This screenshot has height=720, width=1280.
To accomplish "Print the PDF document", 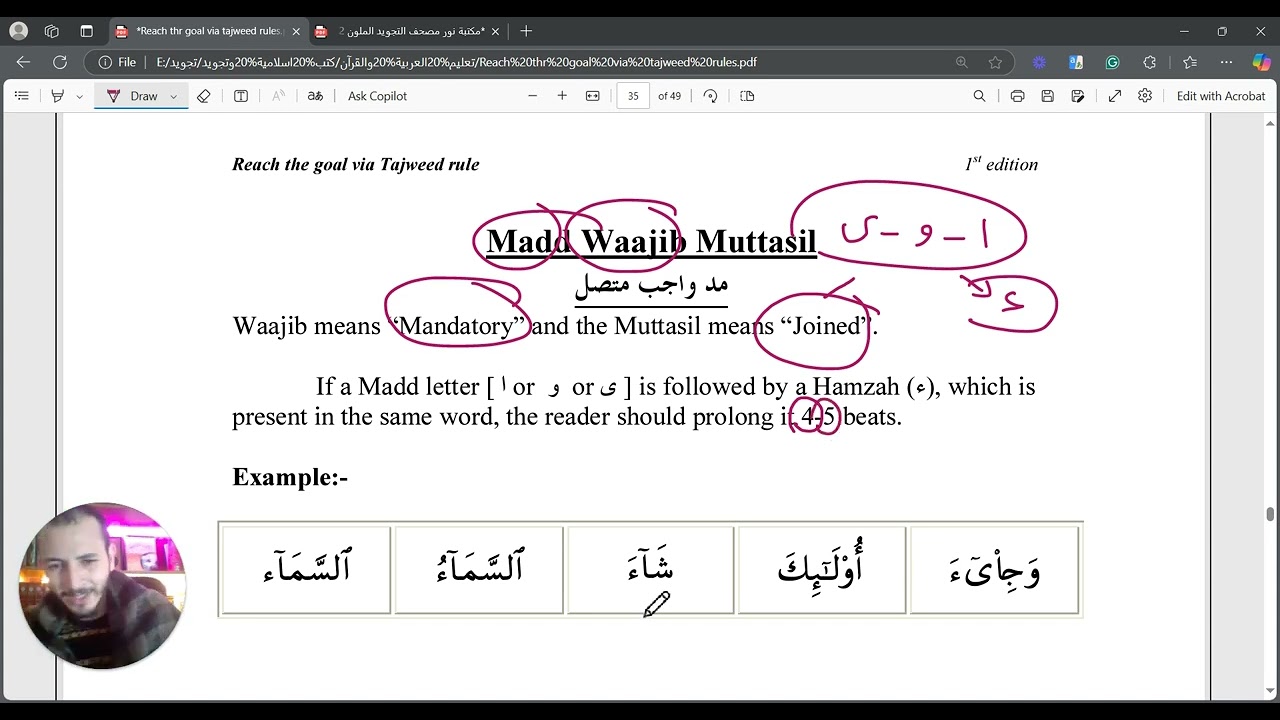I will coord(1017,96).
